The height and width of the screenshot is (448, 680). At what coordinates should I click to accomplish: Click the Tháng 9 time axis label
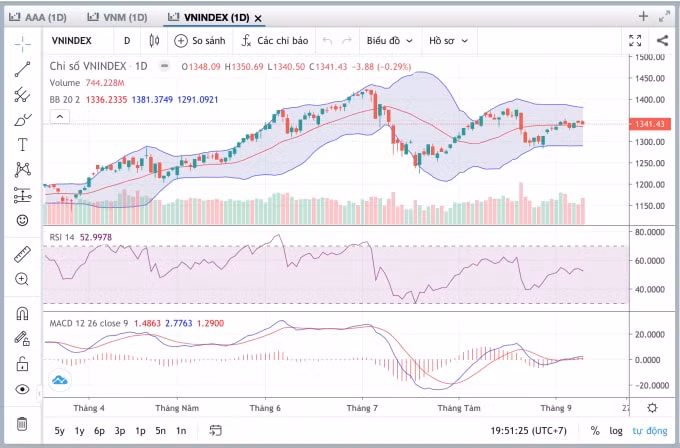(556, 408)
